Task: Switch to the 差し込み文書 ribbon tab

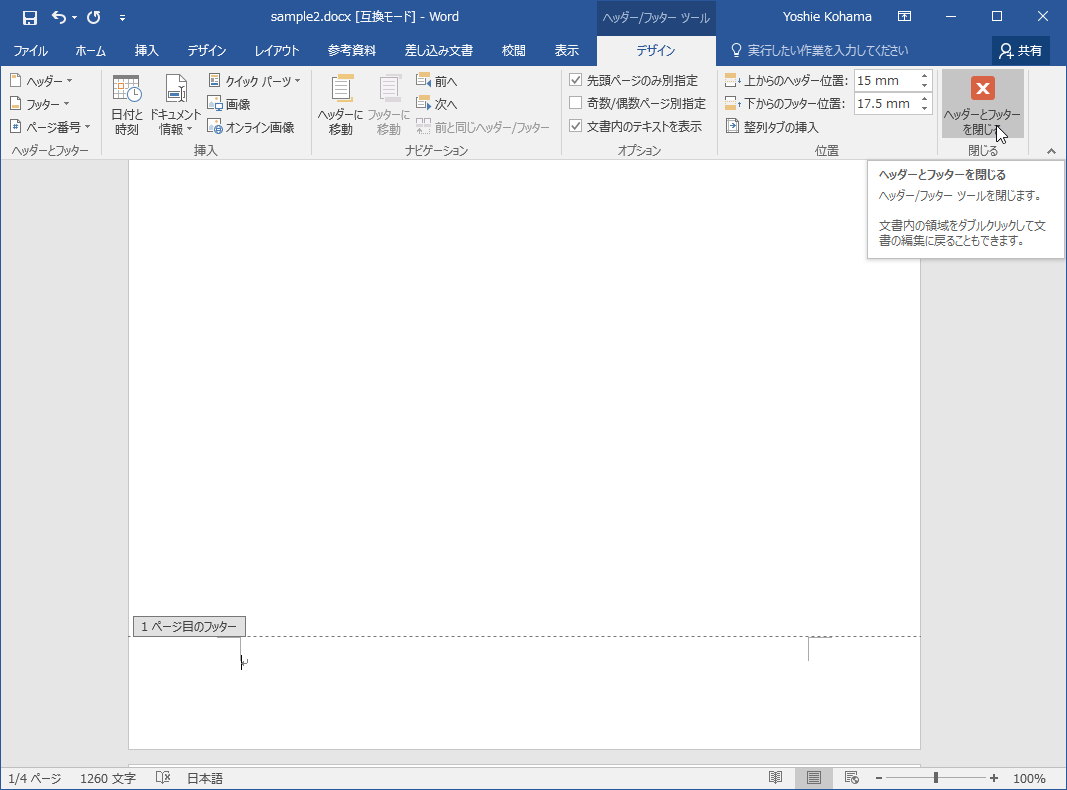Action: [x=439, y=50]
